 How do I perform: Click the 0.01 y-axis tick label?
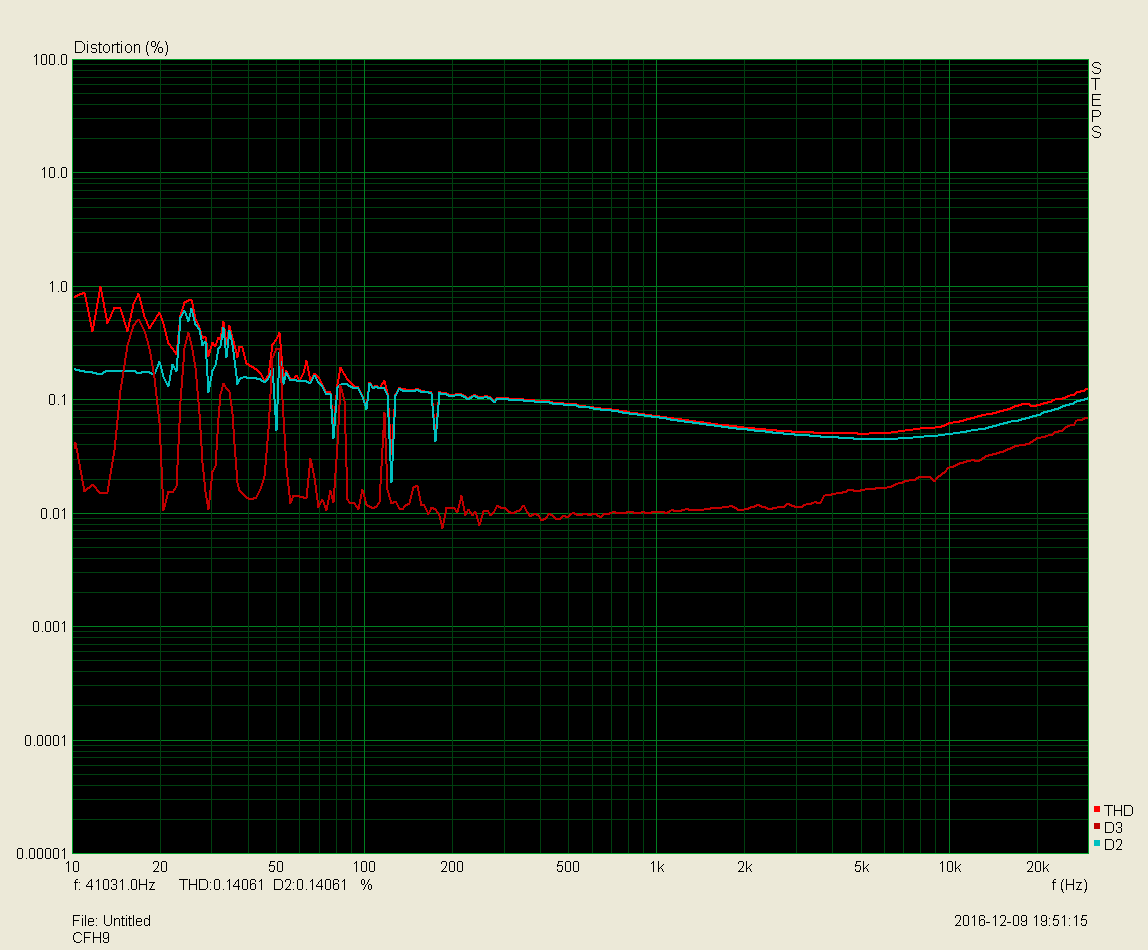point(53,514)
